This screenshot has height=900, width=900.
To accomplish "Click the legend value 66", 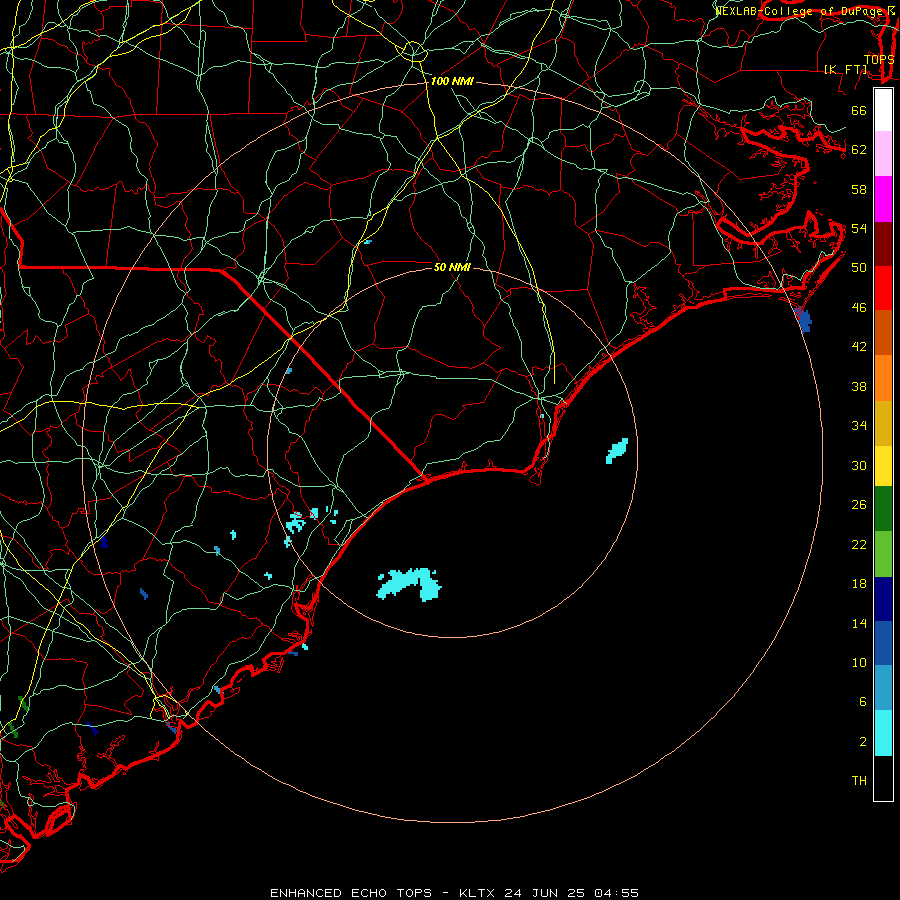I will point(859,110).
